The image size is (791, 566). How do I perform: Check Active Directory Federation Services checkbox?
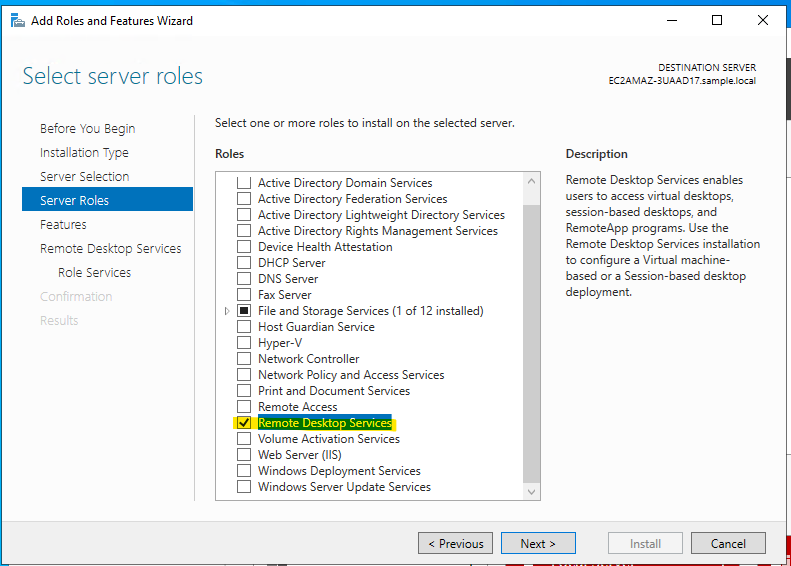tap(244, 199)
